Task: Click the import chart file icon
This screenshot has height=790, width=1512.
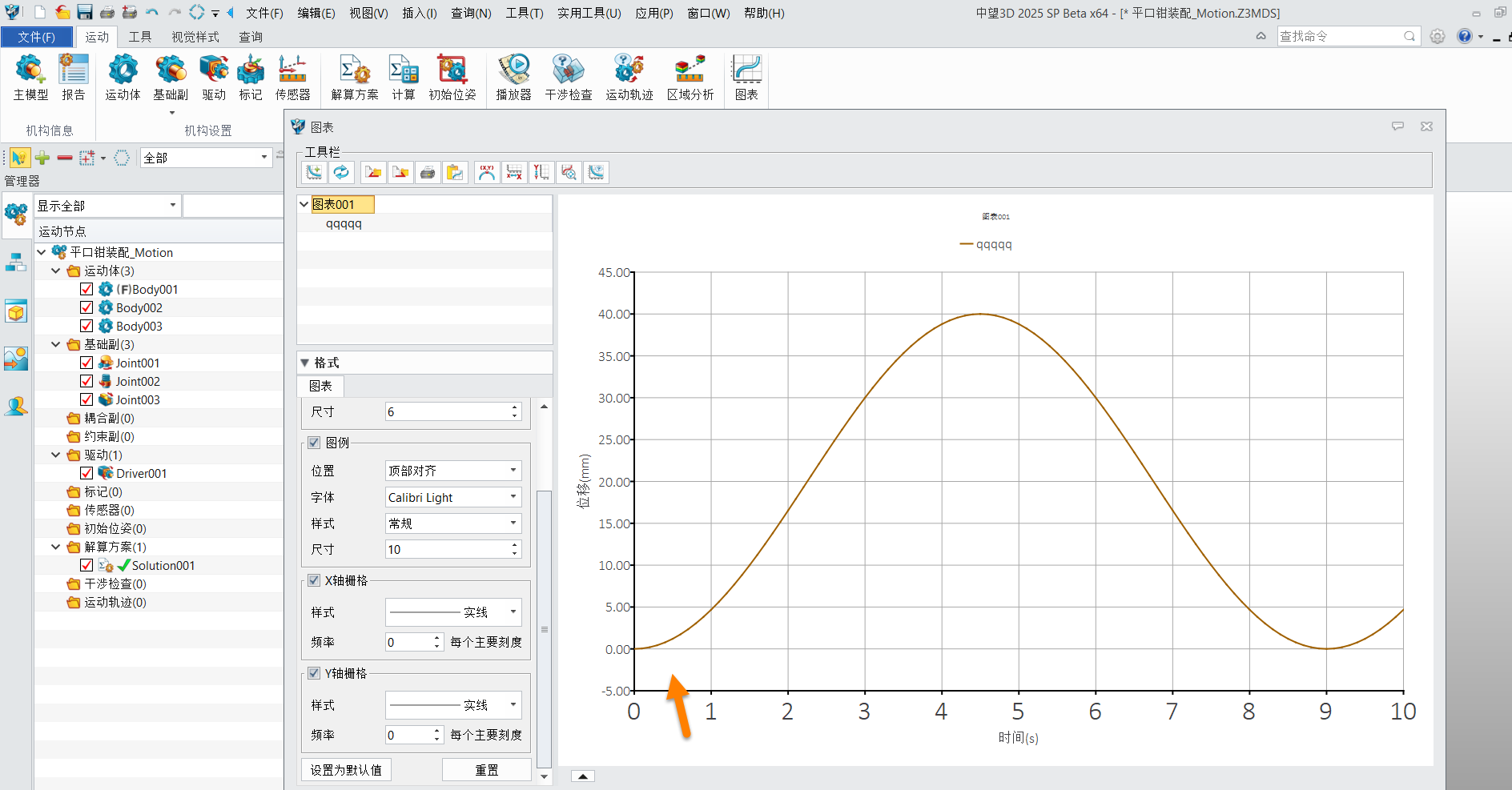Action: [x=373, y=172]
